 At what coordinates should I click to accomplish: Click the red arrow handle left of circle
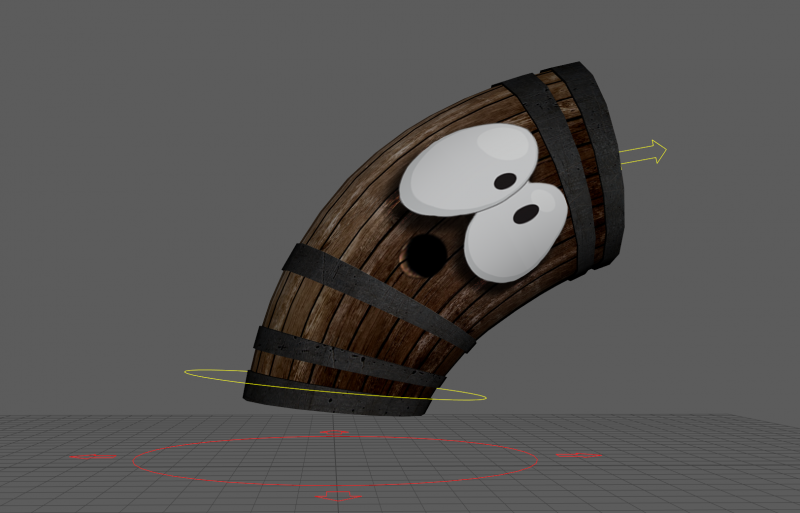(93, 456)
